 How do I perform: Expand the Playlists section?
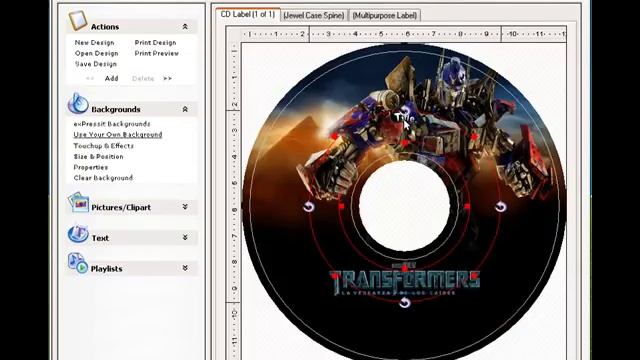tap(185, 268)
